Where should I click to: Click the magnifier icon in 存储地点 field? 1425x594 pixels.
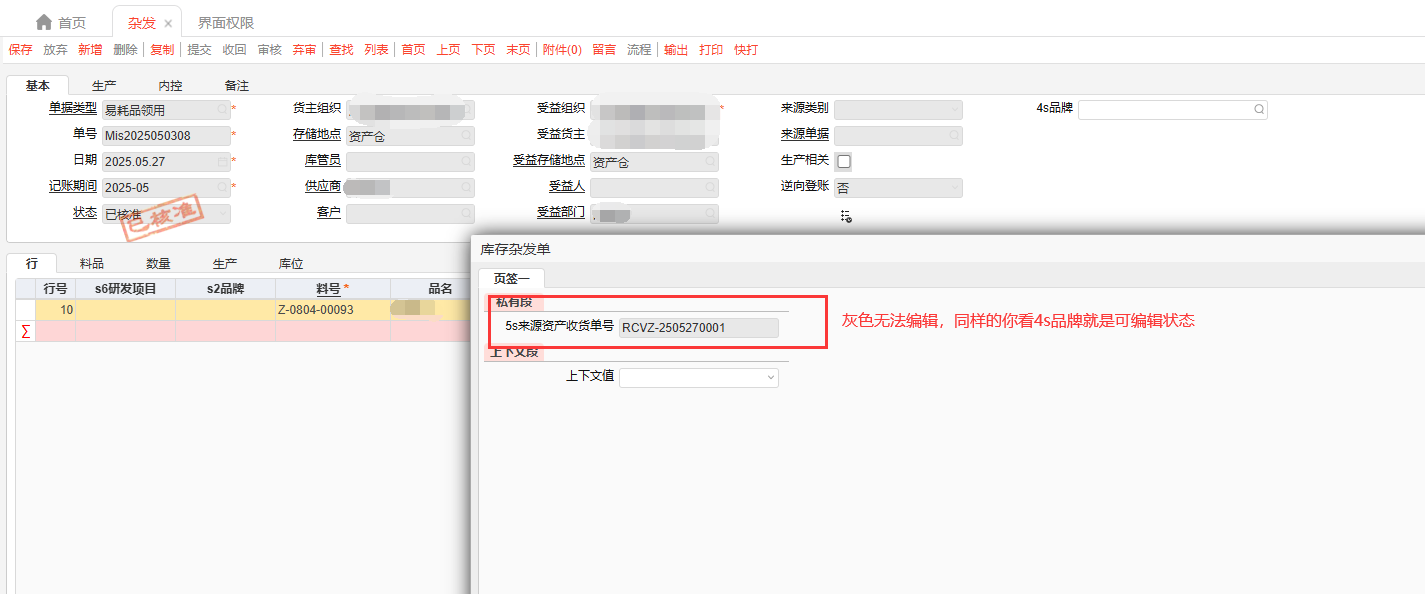pos(466,136)
